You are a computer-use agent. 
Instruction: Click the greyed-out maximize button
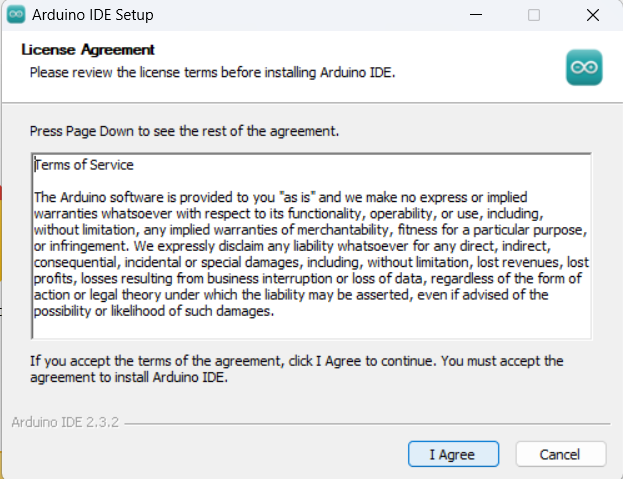pos(534,16)
